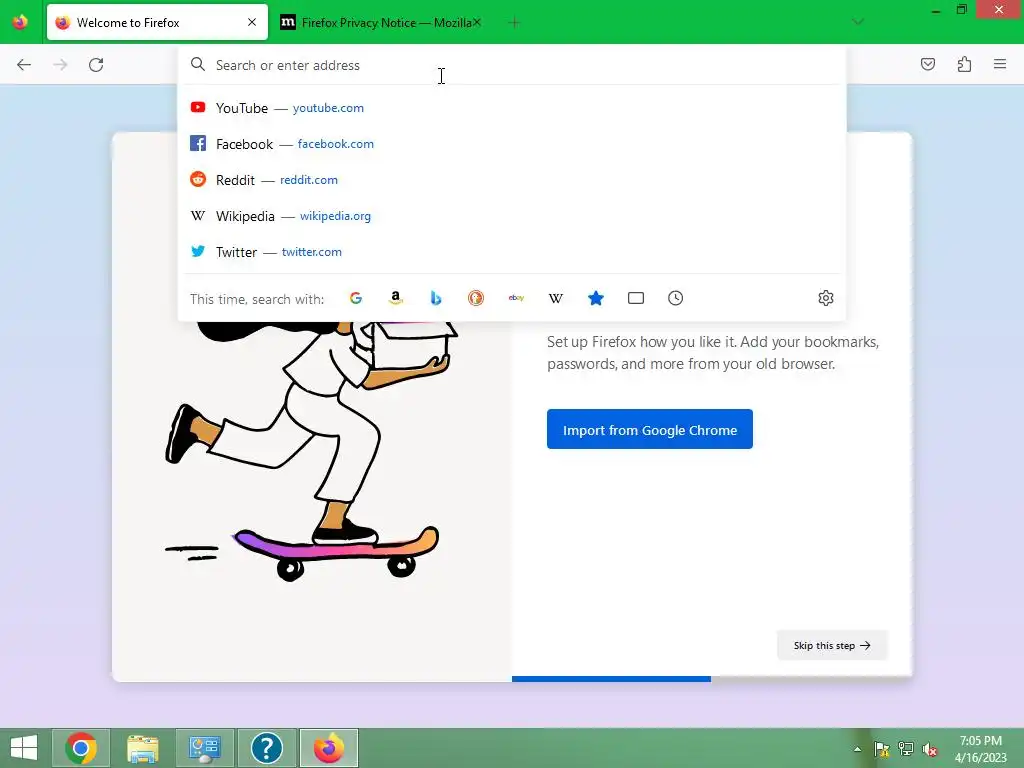The image size is (1024, 768).
Task: Search this time with Wikipedia icon
Action: click(x=556, y=298)
